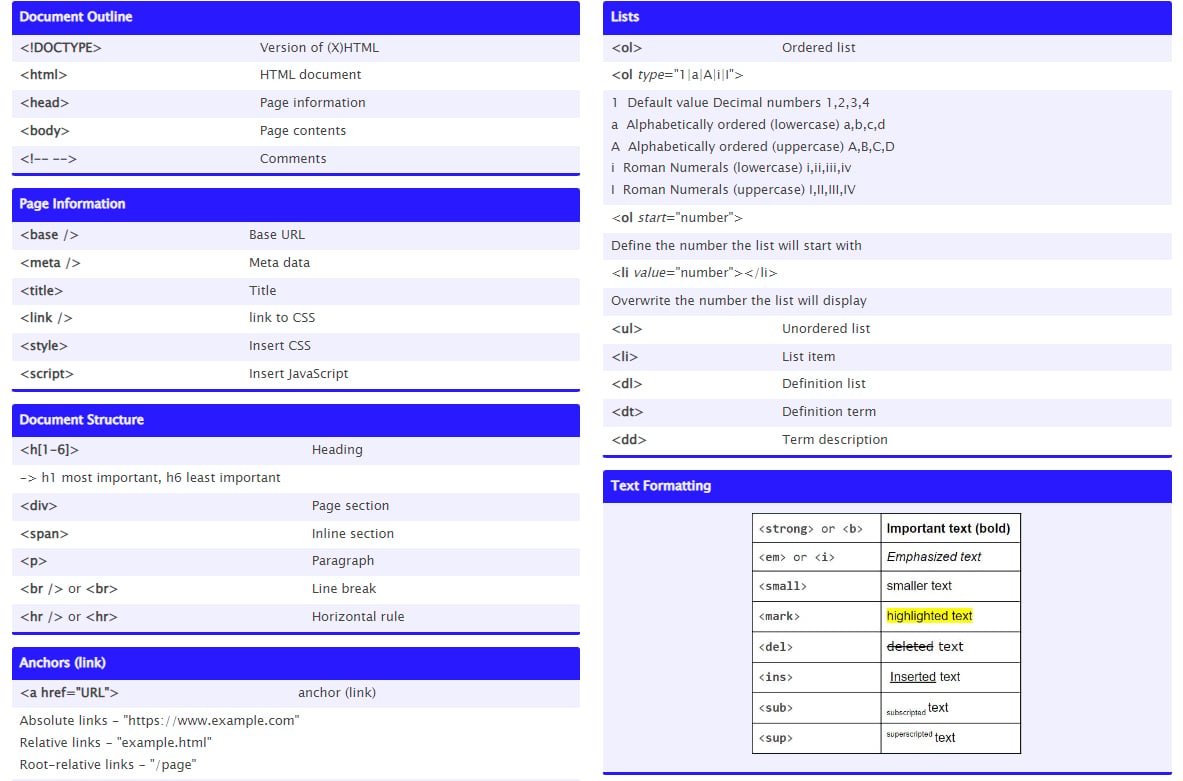Click the <li value="number"></li> line
This screenshot has height=781, width=1183.
694,272
